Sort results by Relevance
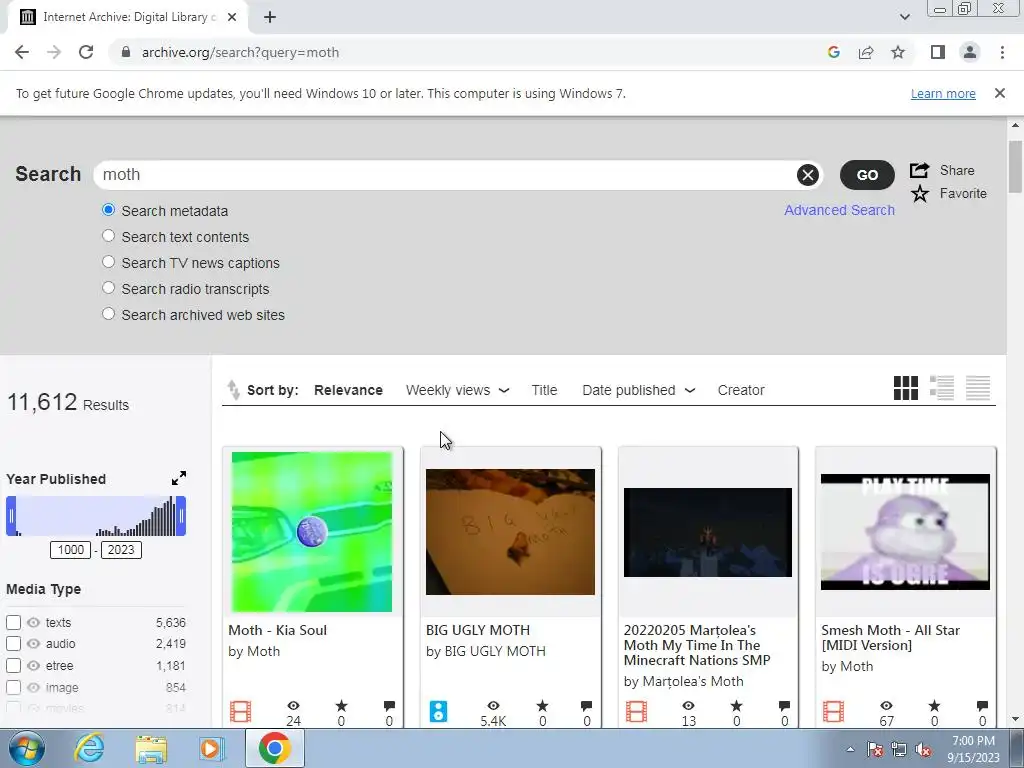This screenshot has width=1024, height=768. (x=348, y=390)
